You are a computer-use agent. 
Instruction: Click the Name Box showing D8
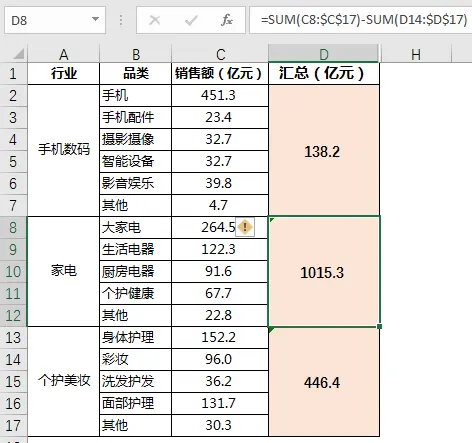[x=55, y=20]
